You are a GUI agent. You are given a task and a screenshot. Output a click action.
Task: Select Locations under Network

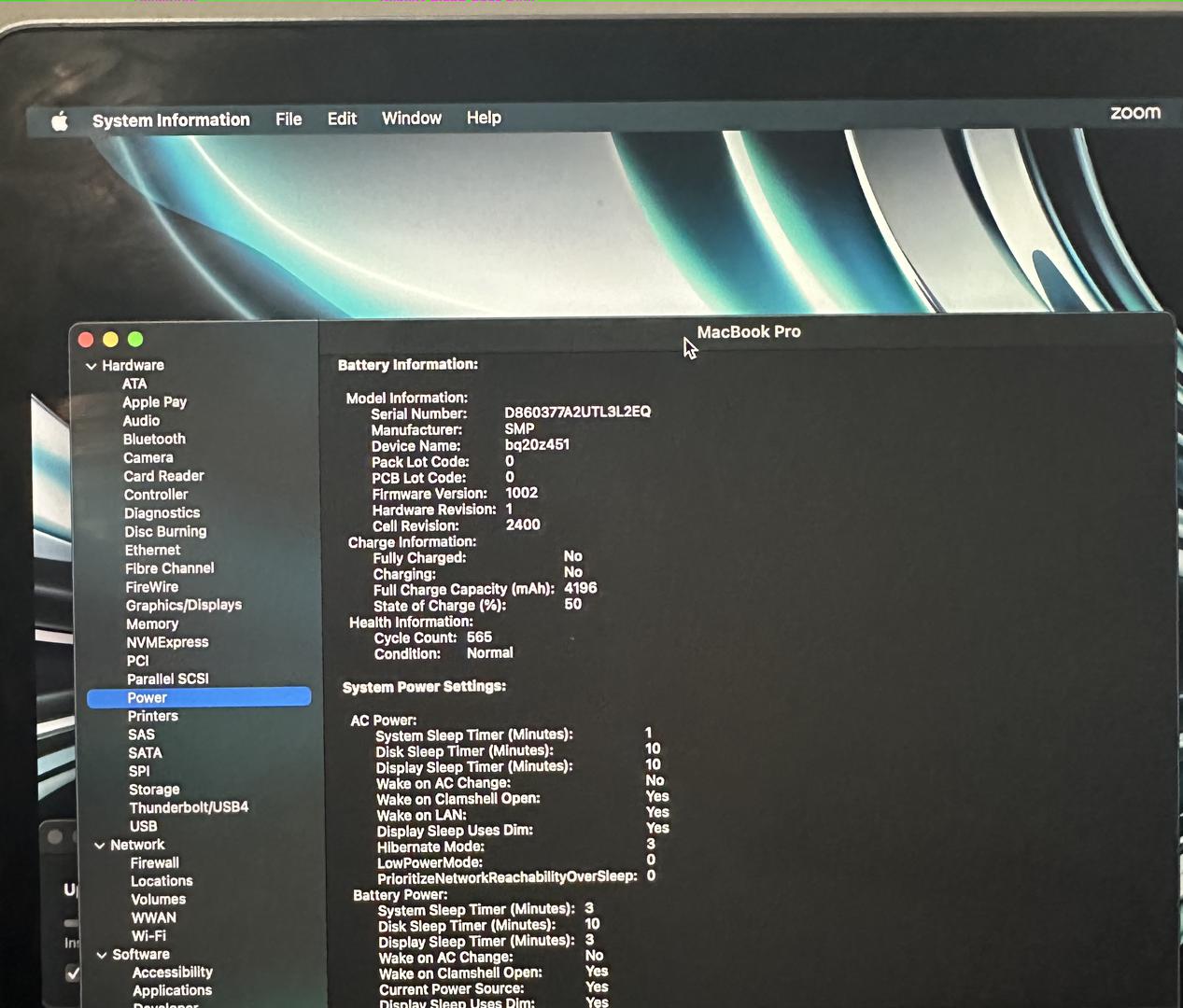click(x=162, y=881)
